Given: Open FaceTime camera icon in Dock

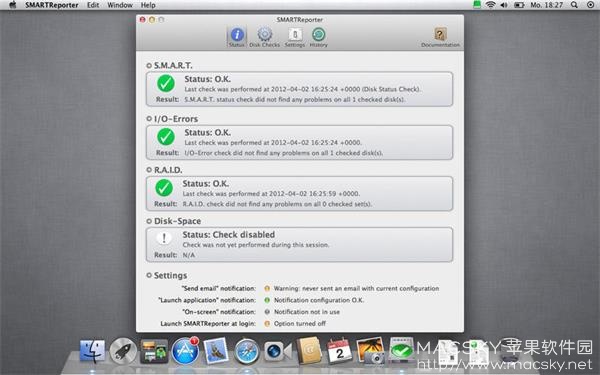Looking at the screenshot, I should tap(278, 351).
